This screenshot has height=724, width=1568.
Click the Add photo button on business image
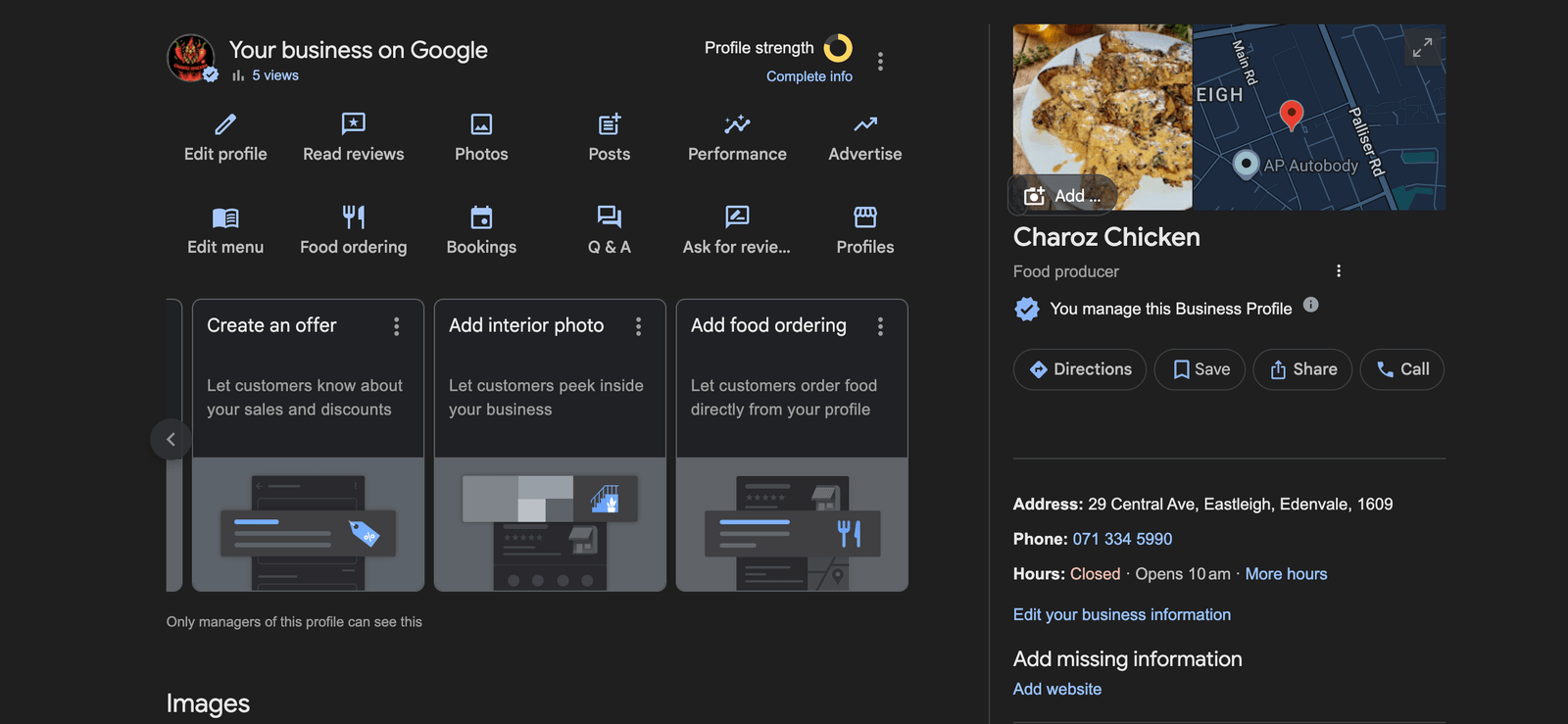coord(1062,196)
